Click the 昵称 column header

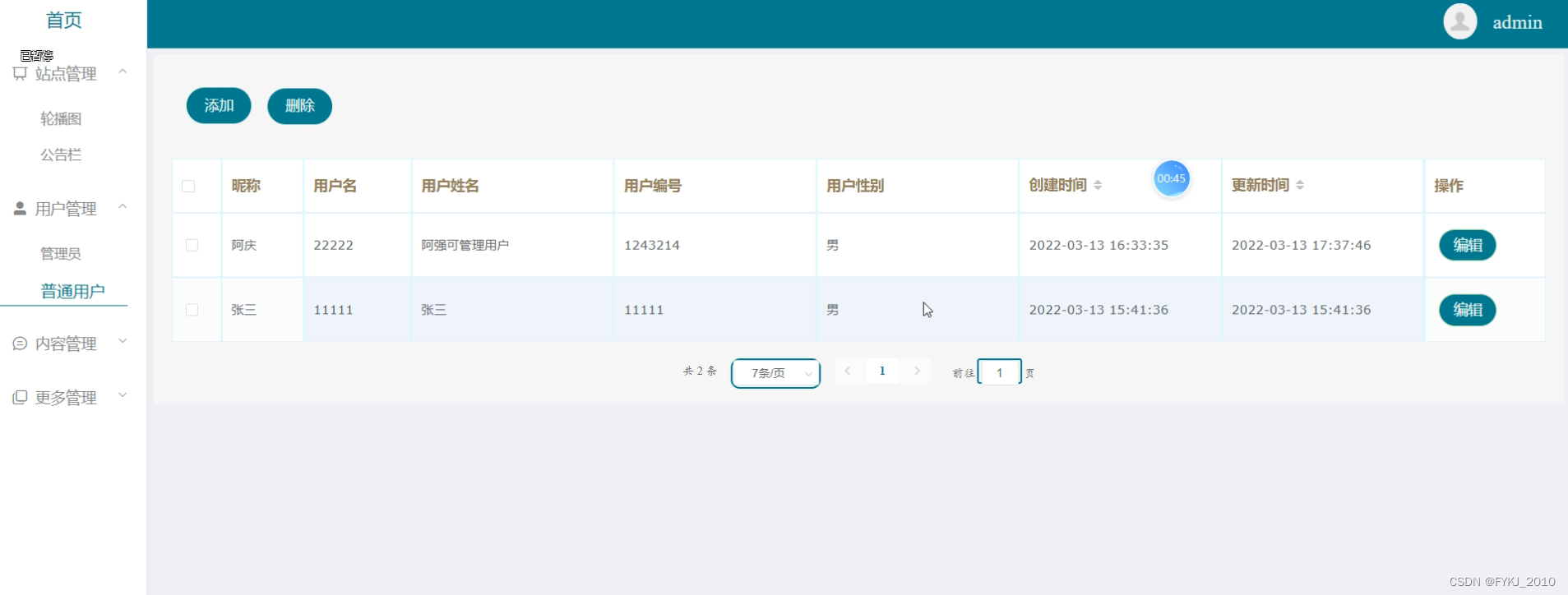pyautogui.click(x=245, y=186)
